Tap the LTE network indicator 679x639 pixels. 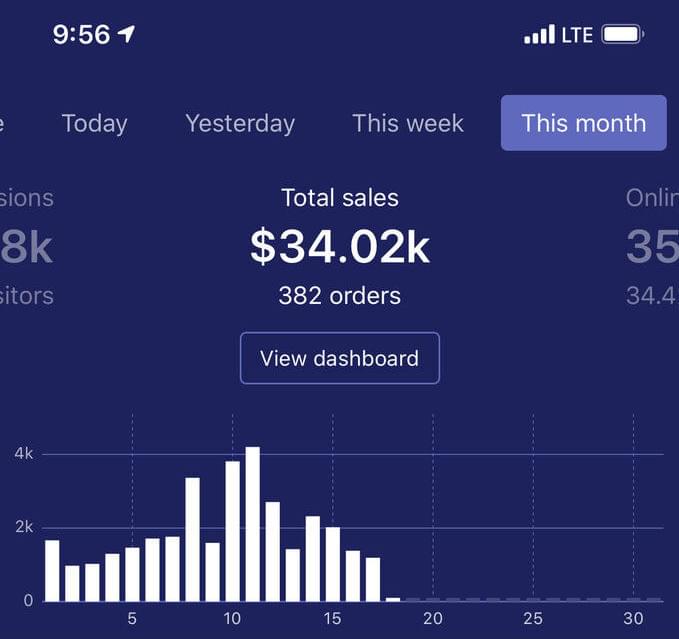(577, 35)
